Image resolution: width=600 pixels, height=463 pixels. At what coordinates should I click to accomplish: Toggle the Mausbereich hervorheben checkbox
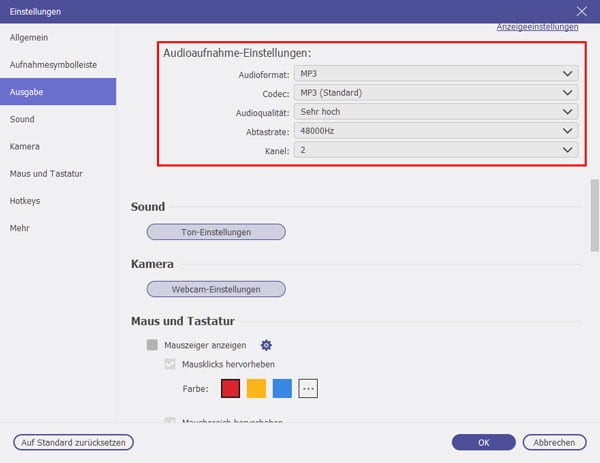coord(170,422)
